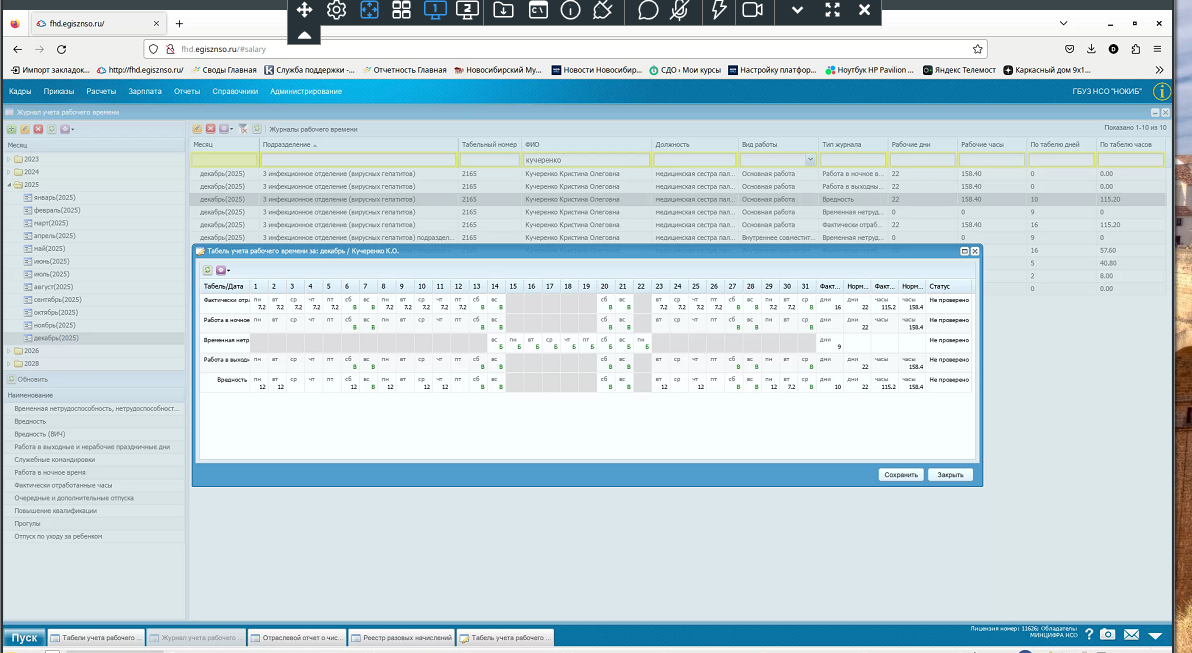Select декабрь(2025) in month tree
The width and height of the screenshot is (1192, 653).
(56, 338)
